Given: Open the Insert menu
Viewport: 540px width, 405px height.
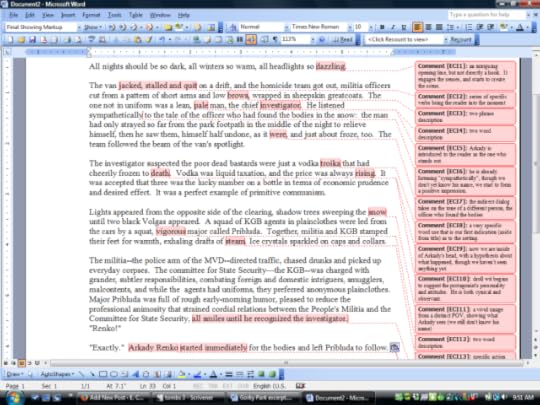Looking at the screenshot, I should 68,15.
